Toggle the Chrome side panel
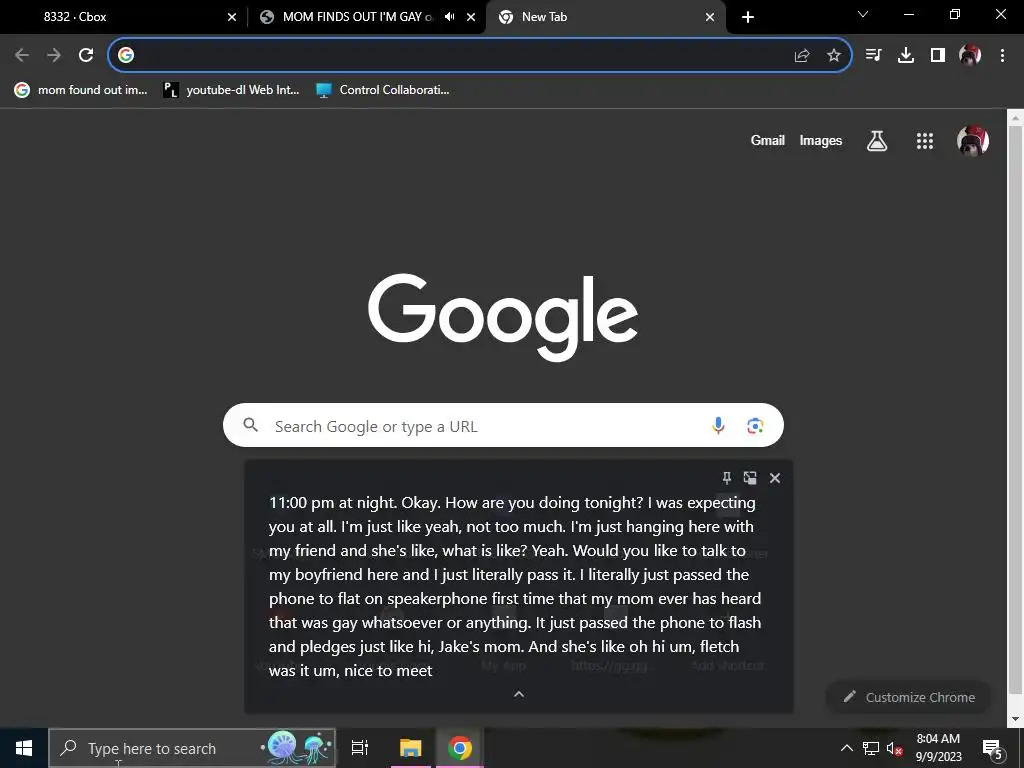Screen dimensions: 1024x768 point(938,55)
